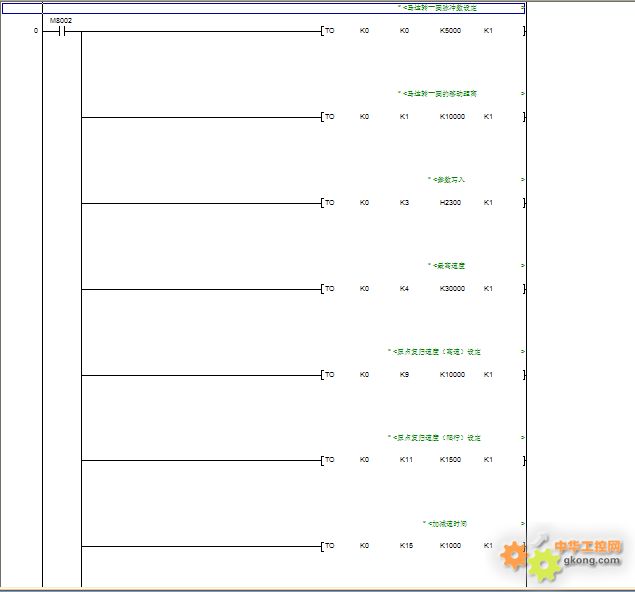Click the K0 module number in the H2300 row
Viewport: 635px width, 592px height.
pos(364,202)
